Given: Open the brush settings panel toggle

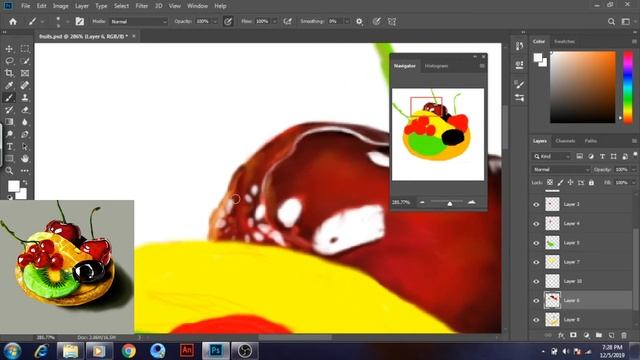Looking at the screenshot, I should pos(80,22).
